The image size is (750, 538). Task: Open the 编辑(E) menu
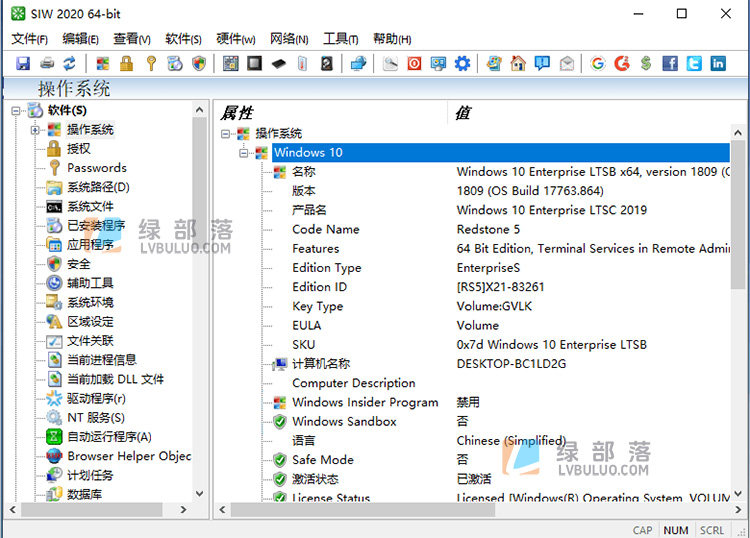80,39
